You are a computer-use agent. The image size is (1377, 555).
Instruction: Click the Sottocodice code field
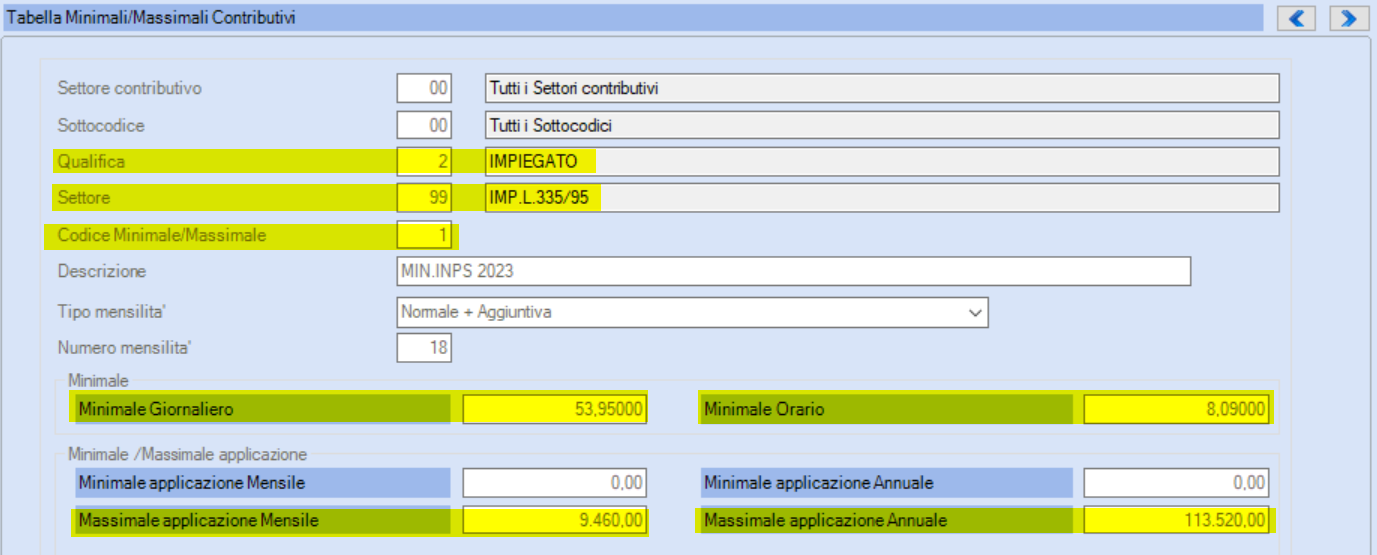[x=425, y=126]
